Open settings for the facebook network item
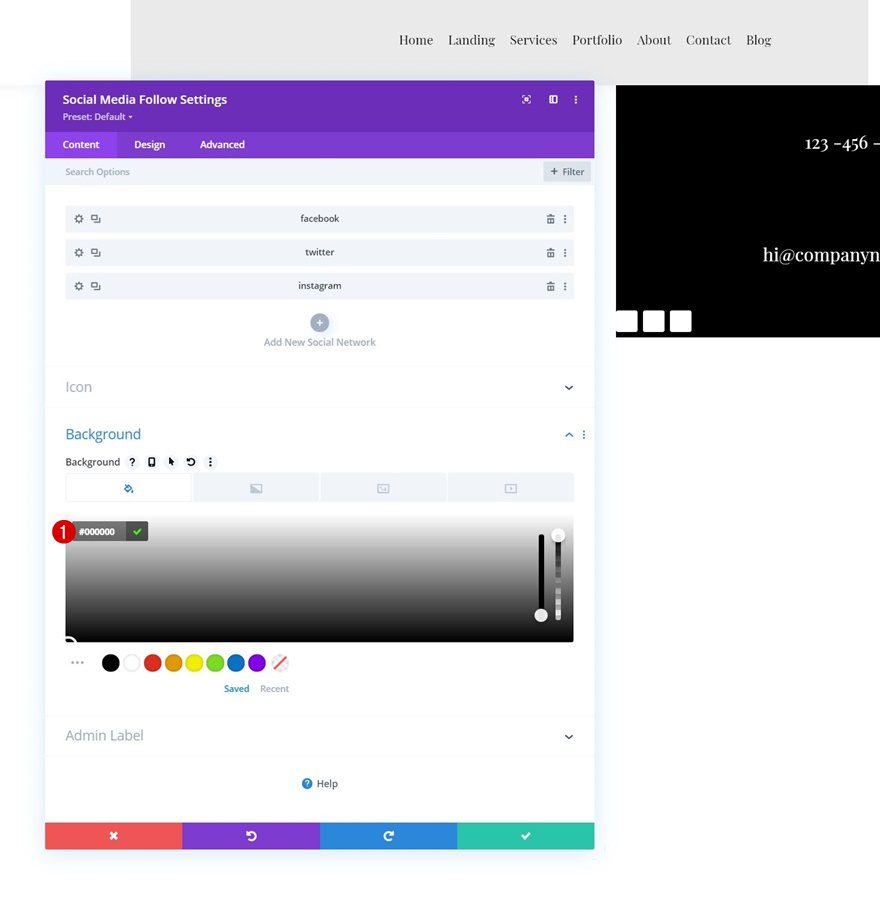Image resolution: width=880 pixels, height=902 pixels. click(78, 218)
